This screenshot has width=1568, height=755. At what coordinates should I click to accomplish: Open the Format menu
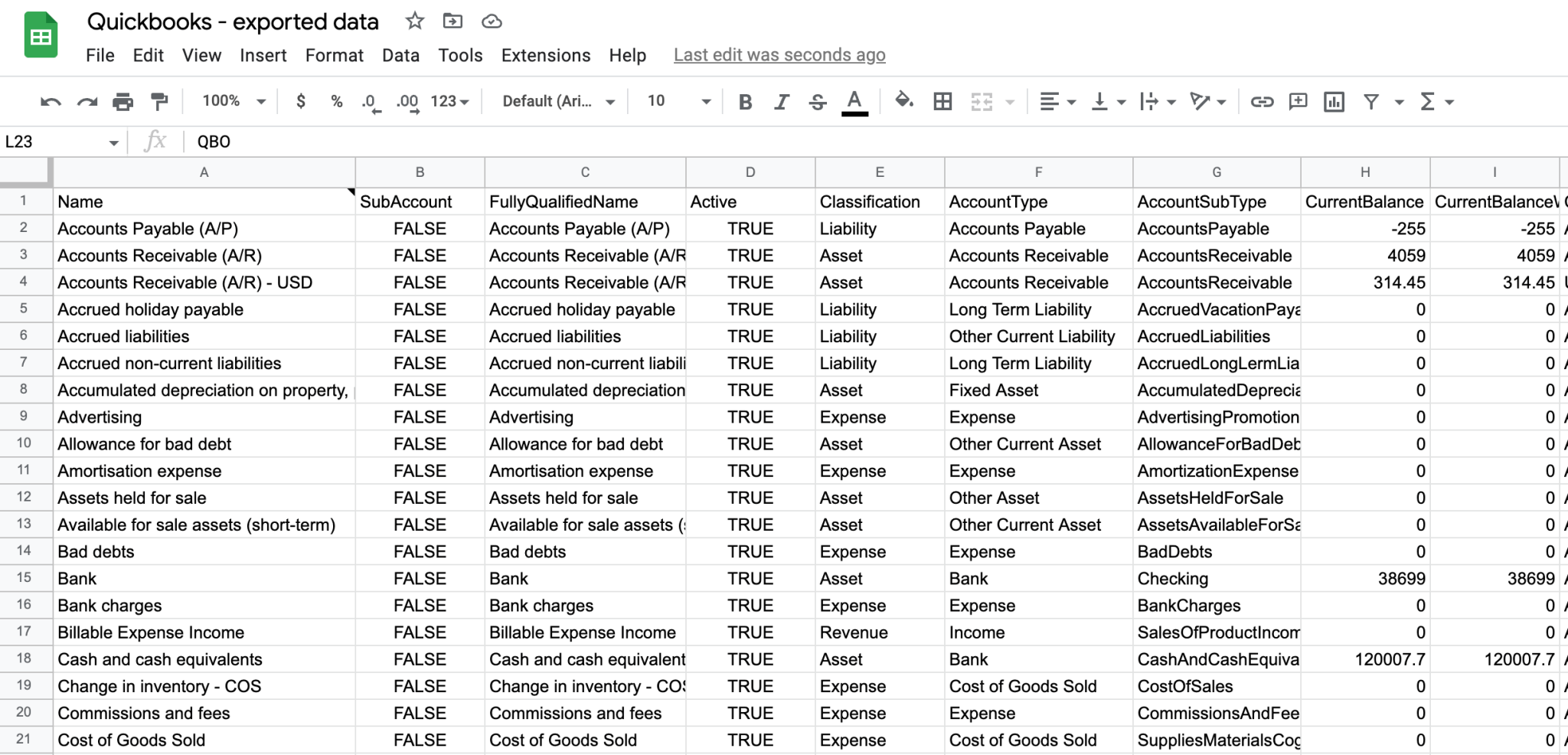pyautogui.click(x=335, y=55)
